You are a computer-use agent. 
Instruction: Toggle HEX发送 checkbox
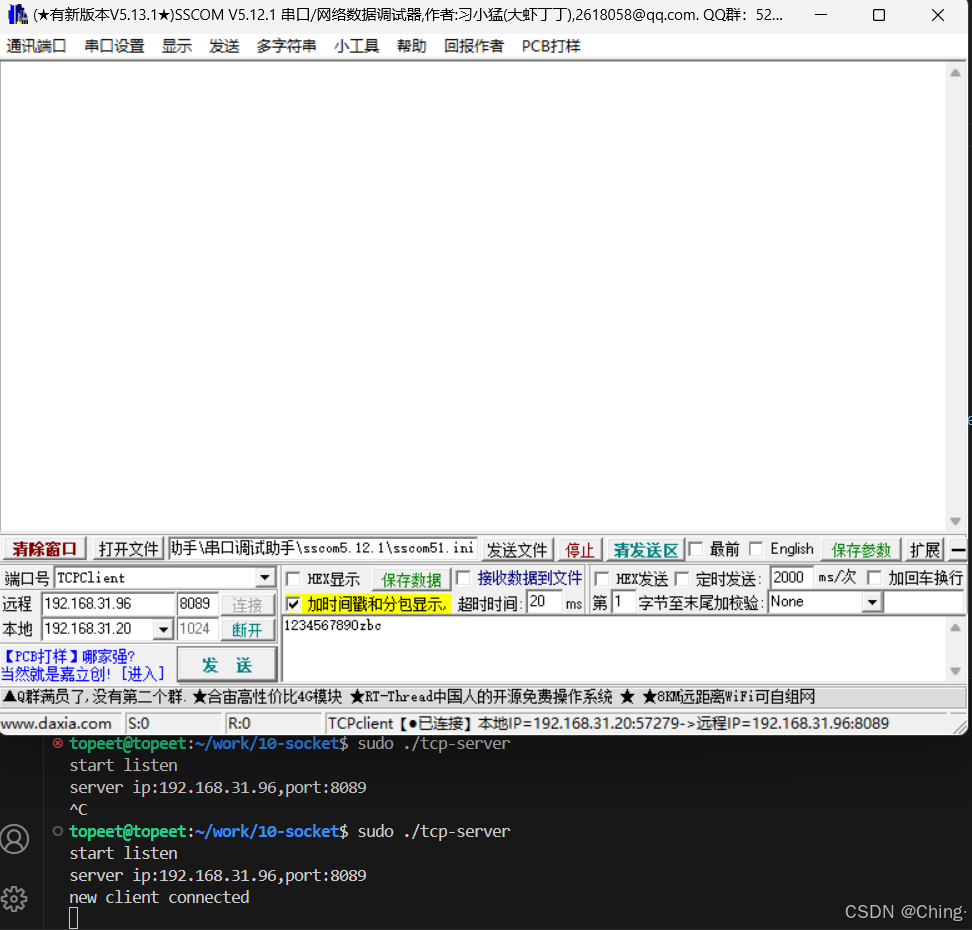pos(601,579)
